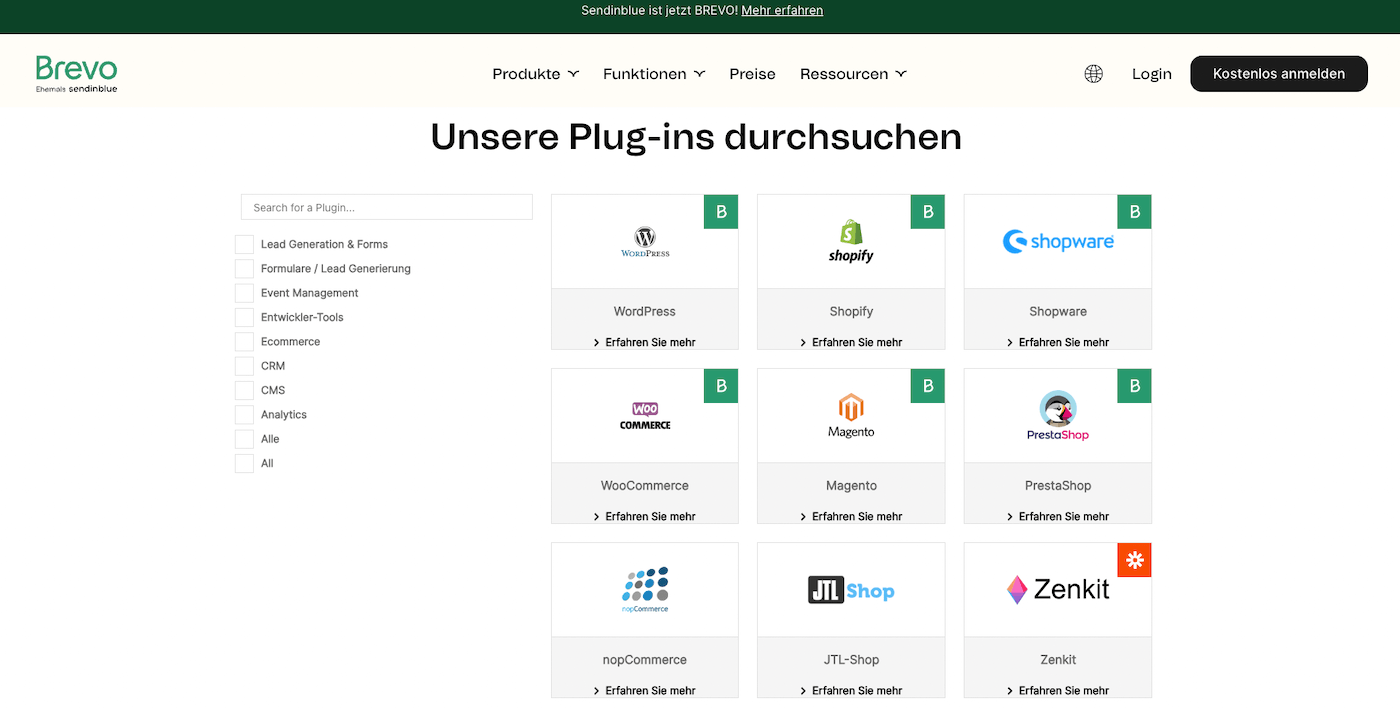Click the Brevo logo in the header
Image resolution: width=1400 pixels, height=708 pixels.
(77, 74)
